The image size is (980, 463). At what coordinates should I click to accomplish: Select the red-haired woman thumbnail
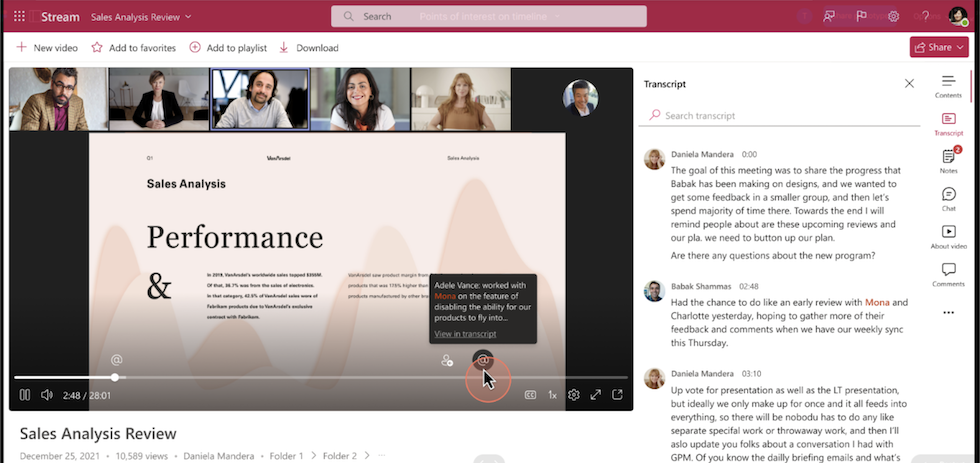tap(461, 99)
